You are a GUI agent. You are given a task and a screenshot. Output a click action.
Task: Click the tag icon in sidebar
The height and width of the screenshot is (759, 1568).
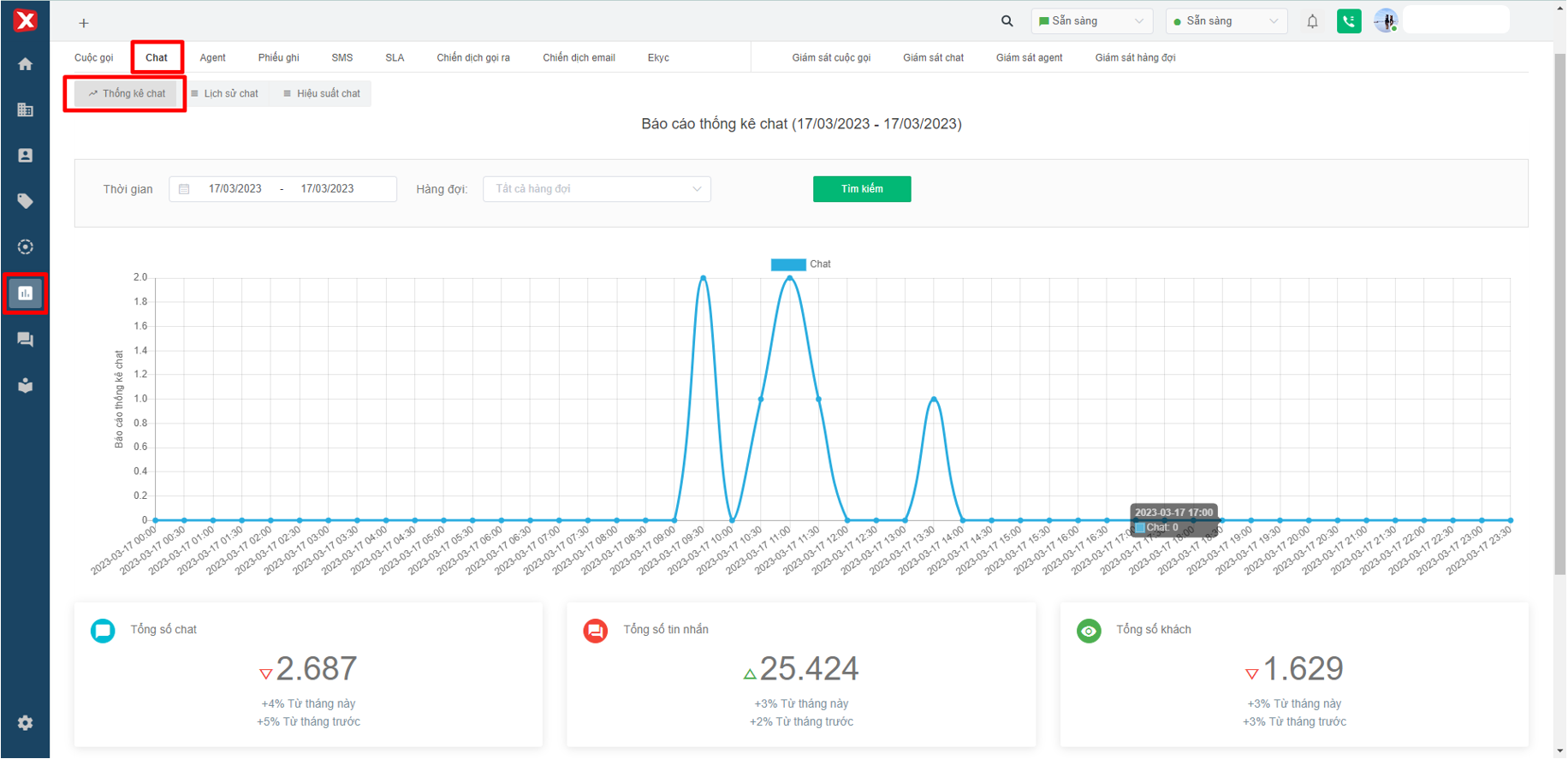click(x=26, y=201)
